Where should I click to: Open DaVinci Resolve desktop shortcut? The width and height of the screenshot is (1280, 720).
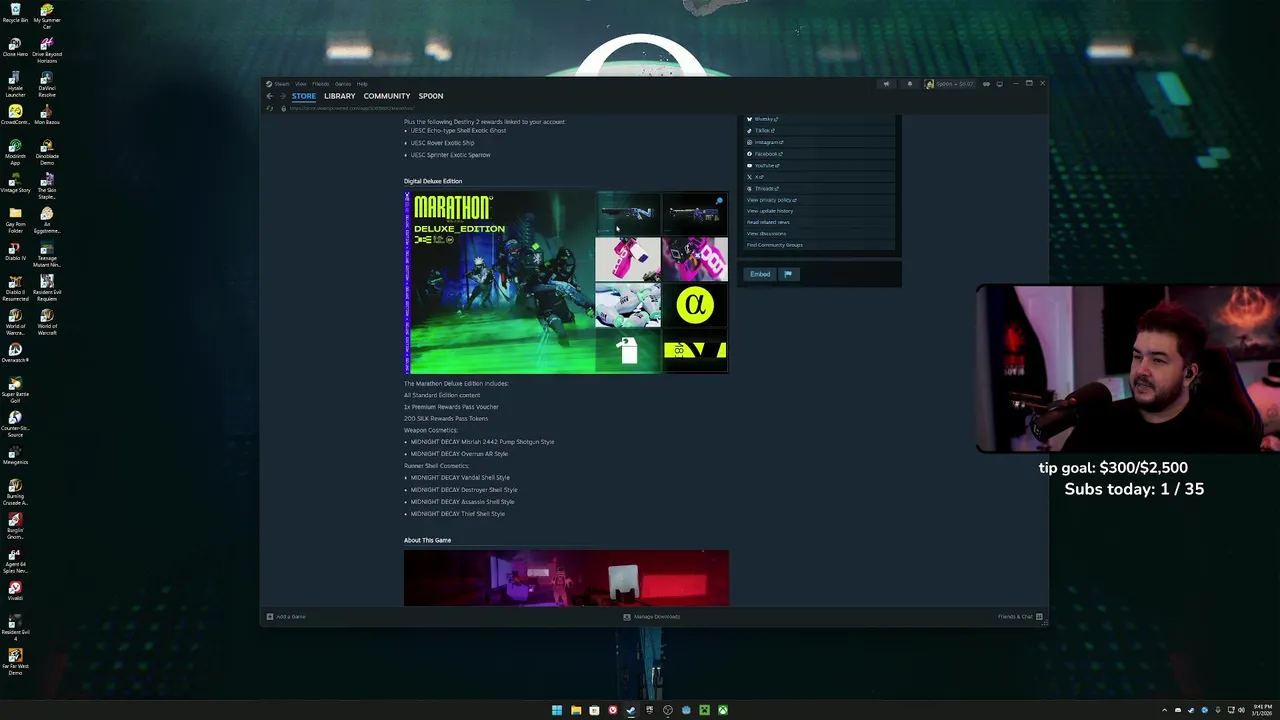pyautogui.click(x=47, y=83)
